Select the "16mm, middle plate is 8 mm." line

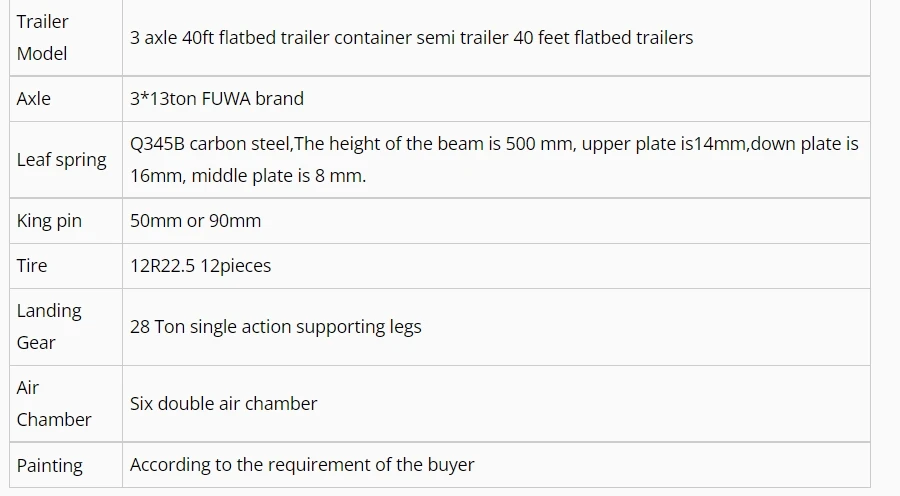(x=248, y=176)
